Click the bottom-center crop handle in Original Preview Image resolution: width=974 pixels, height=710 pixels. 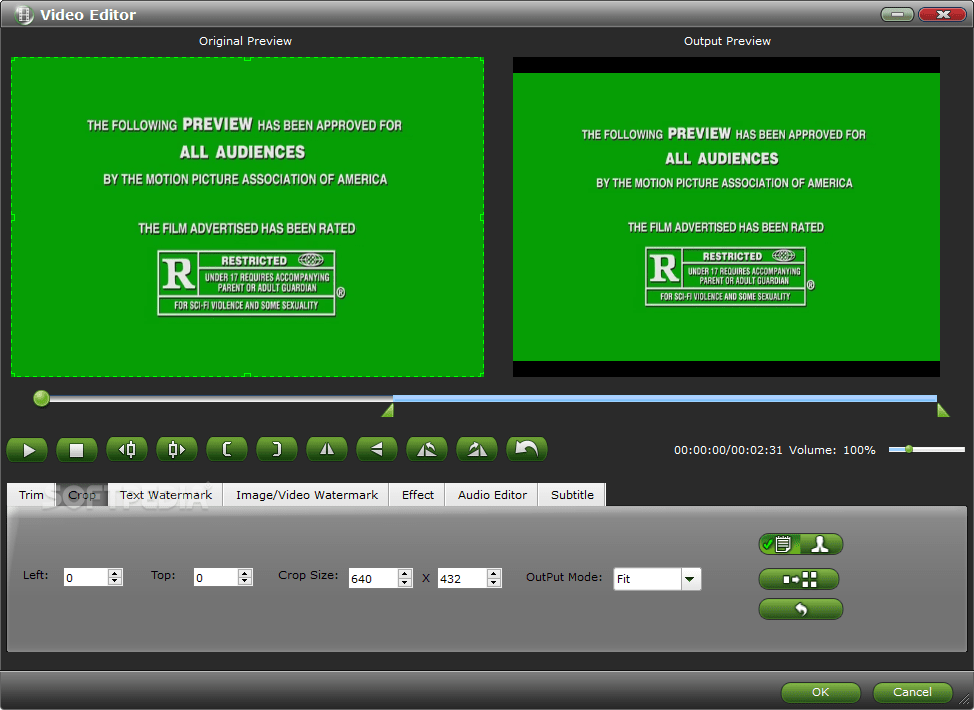pyautogui.click(x=247, y=375)
